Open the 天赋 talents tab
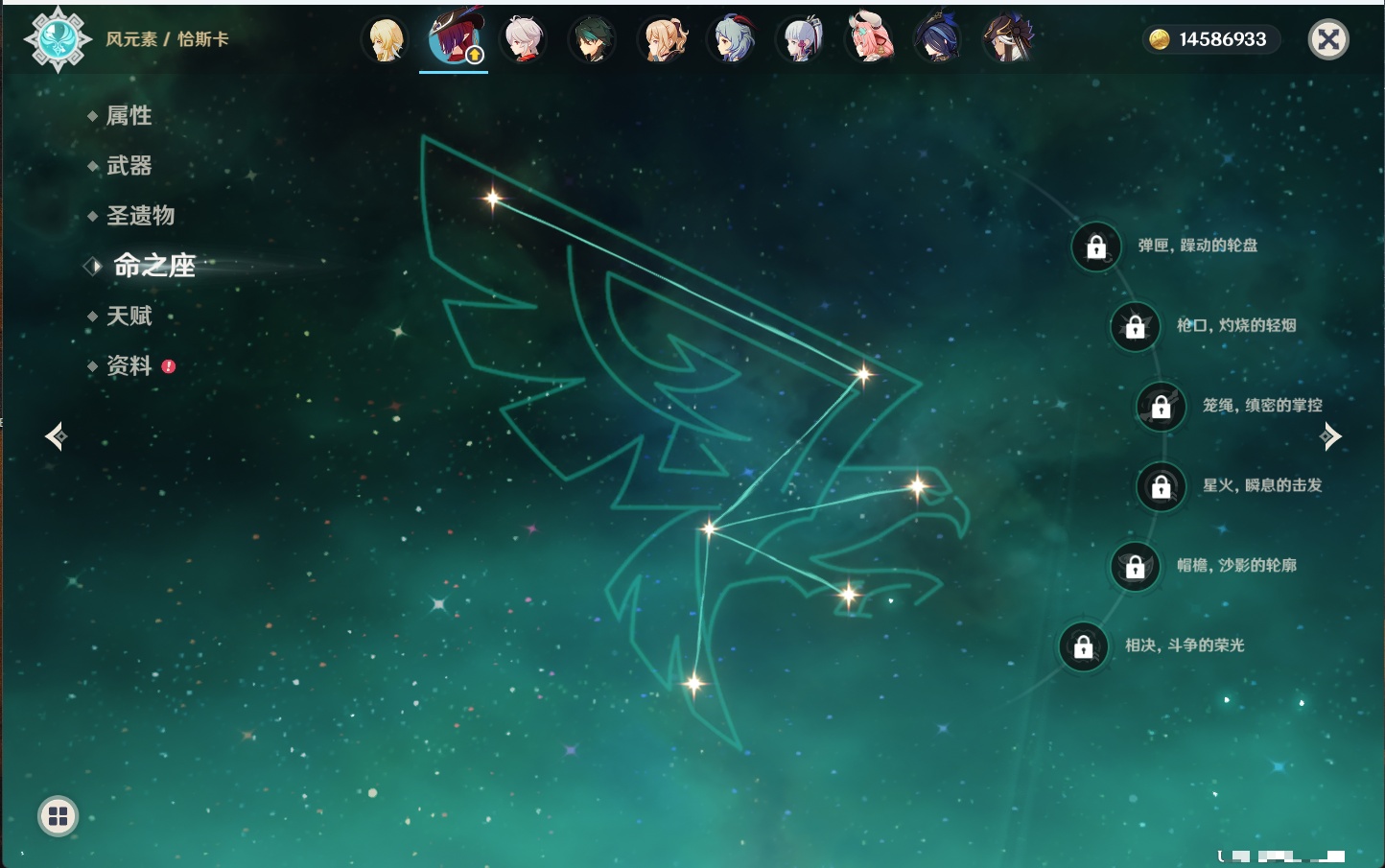The height and width of the screenshot is (868, 1385). 129,316
